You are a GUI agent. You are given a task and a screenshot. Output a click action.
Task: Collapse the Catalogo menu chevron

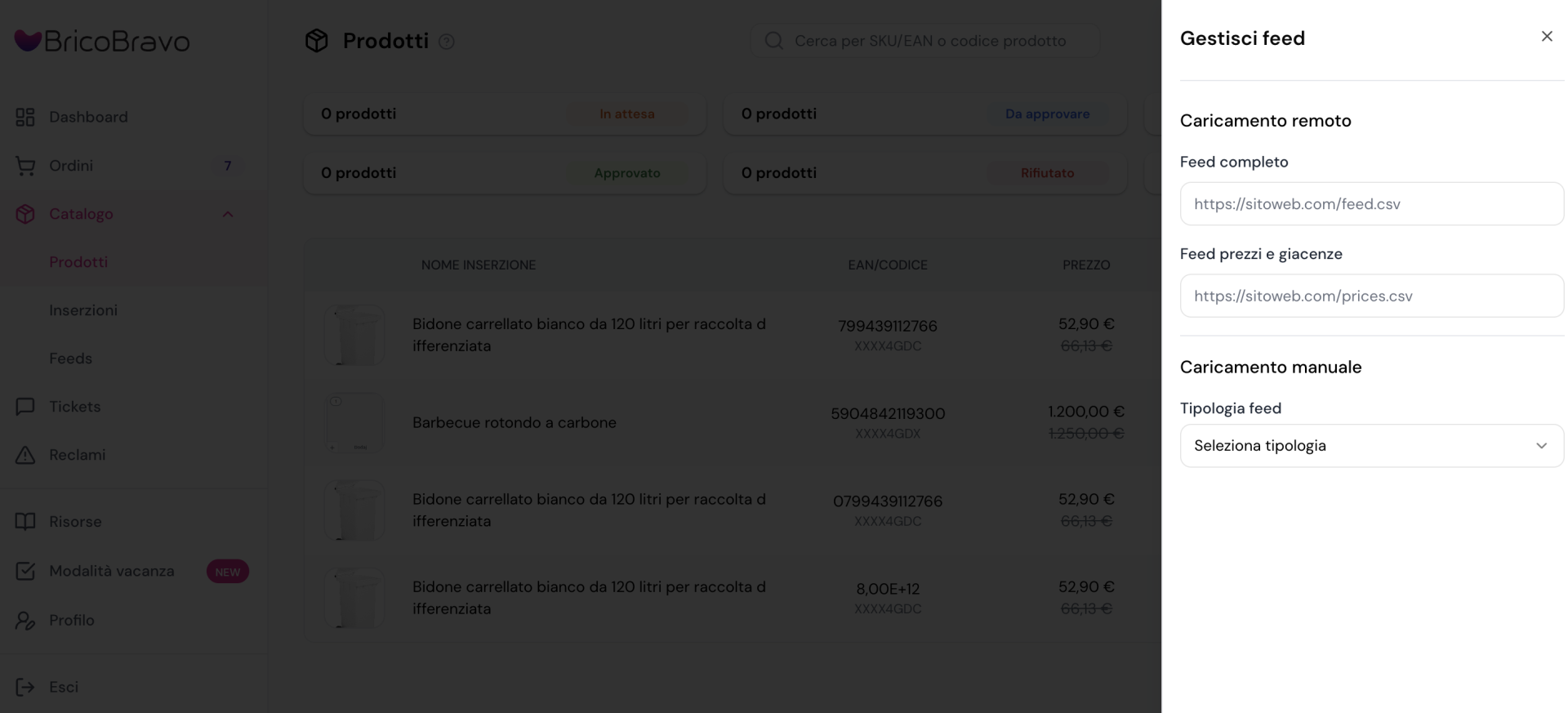pyautogui.click(x=228, y=215)
